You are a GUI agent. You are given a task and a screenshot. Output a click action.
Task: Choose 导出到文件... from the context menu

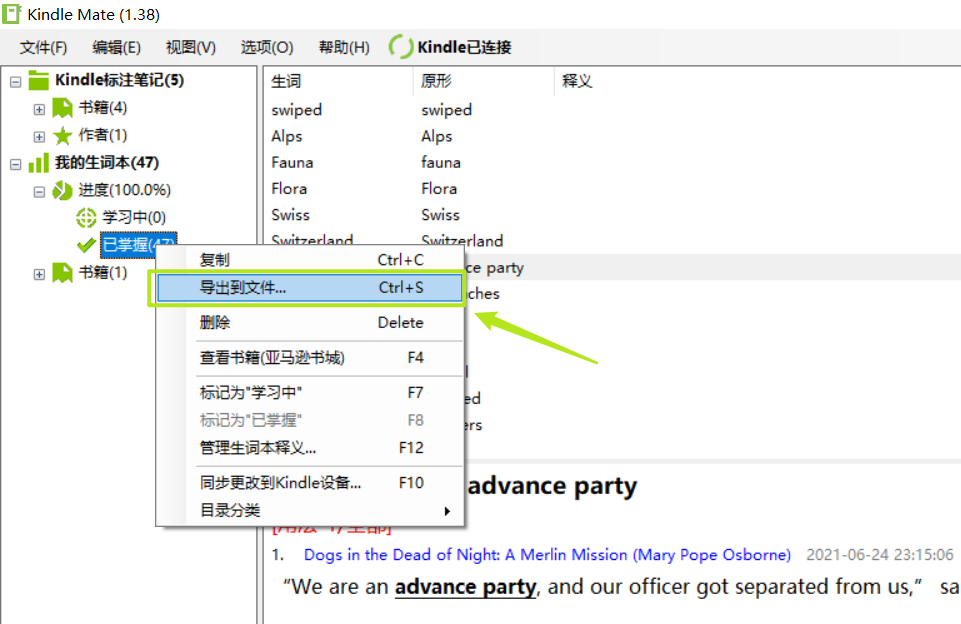tap(310, 287)
